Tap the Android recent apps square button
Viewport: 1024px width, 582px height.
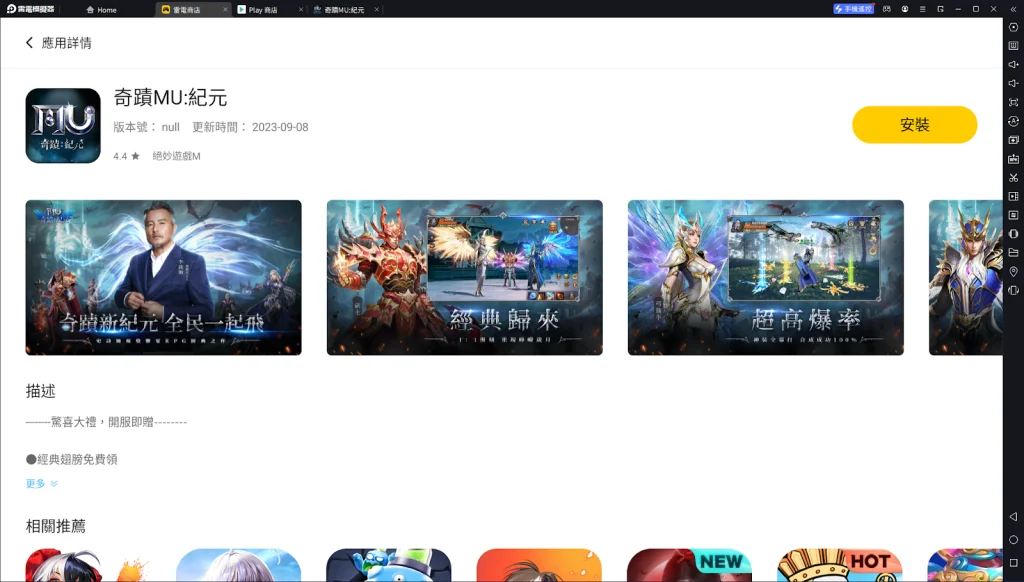tap(1013, 562)
